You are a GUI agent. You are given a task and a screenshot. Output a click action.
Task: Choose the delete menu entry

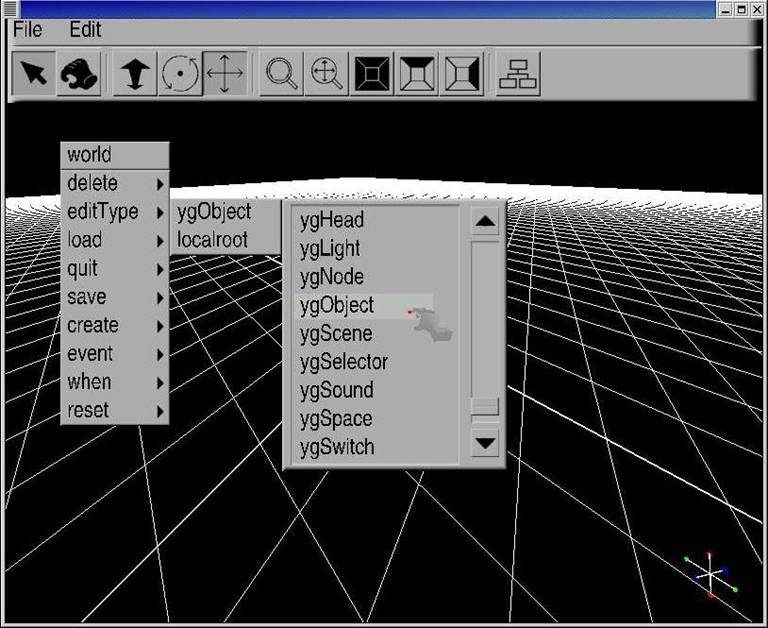[x=115, y=184]
